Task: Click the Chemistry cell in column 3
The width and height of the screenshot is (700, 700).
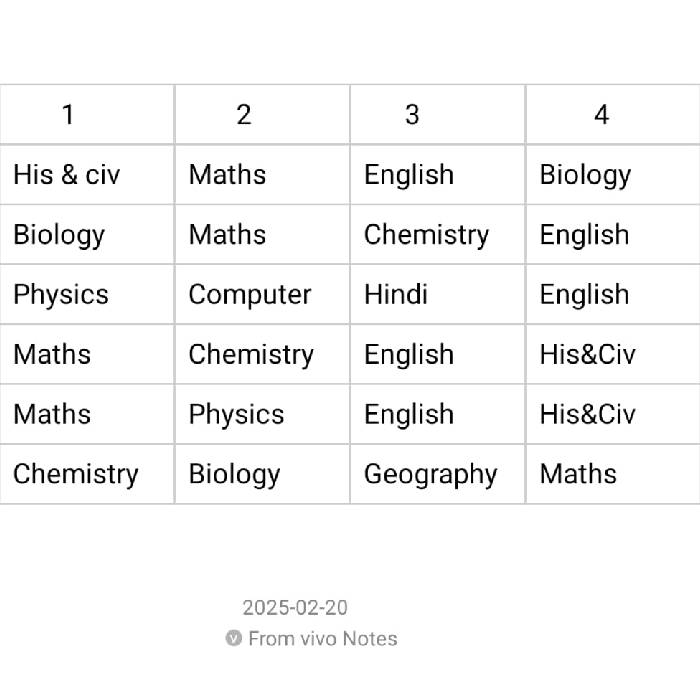Action: [438, 234]
